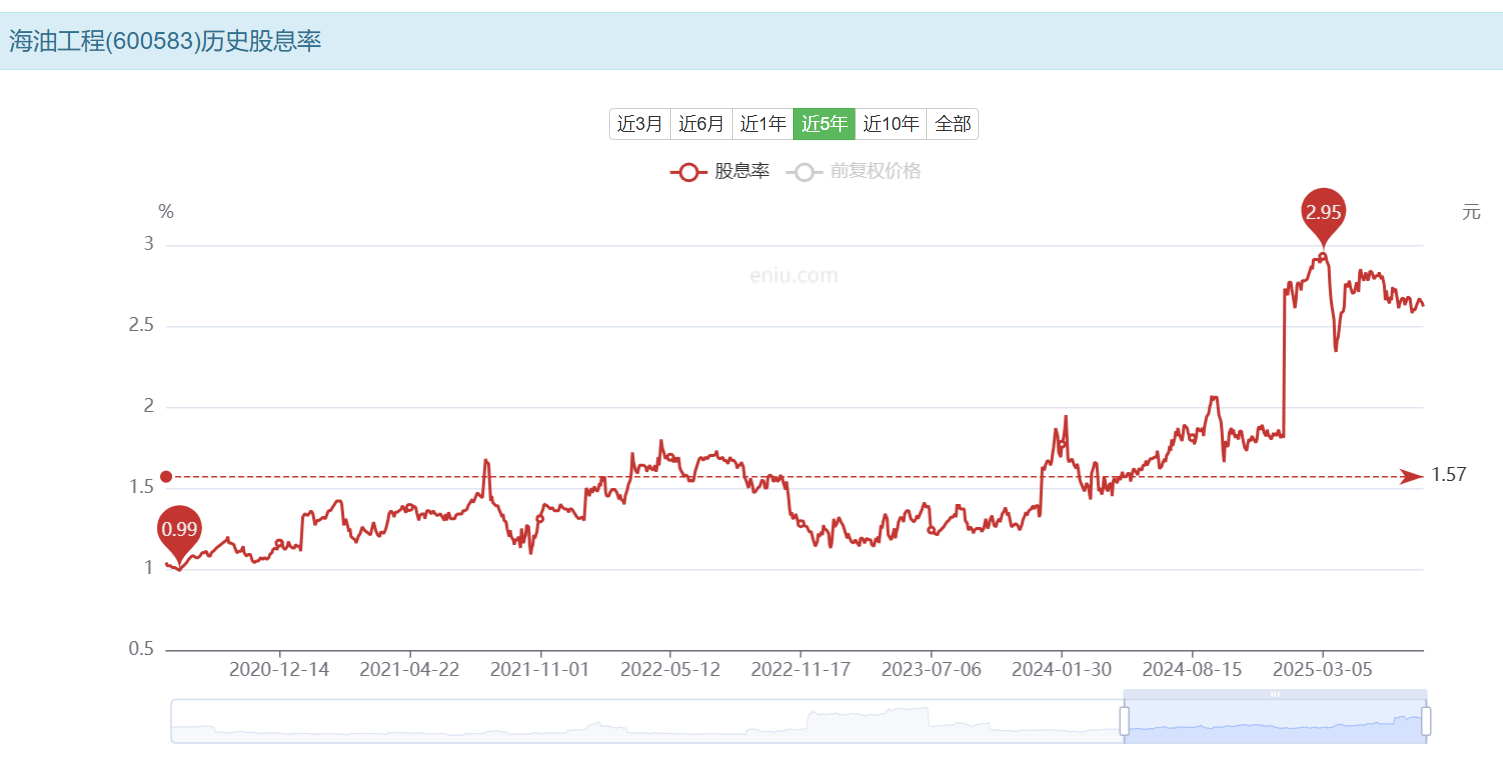The width and height of the screenshot is (1503, 774).
Task: Click the 2021-04-22 axis date label
Action: [409, 669]
